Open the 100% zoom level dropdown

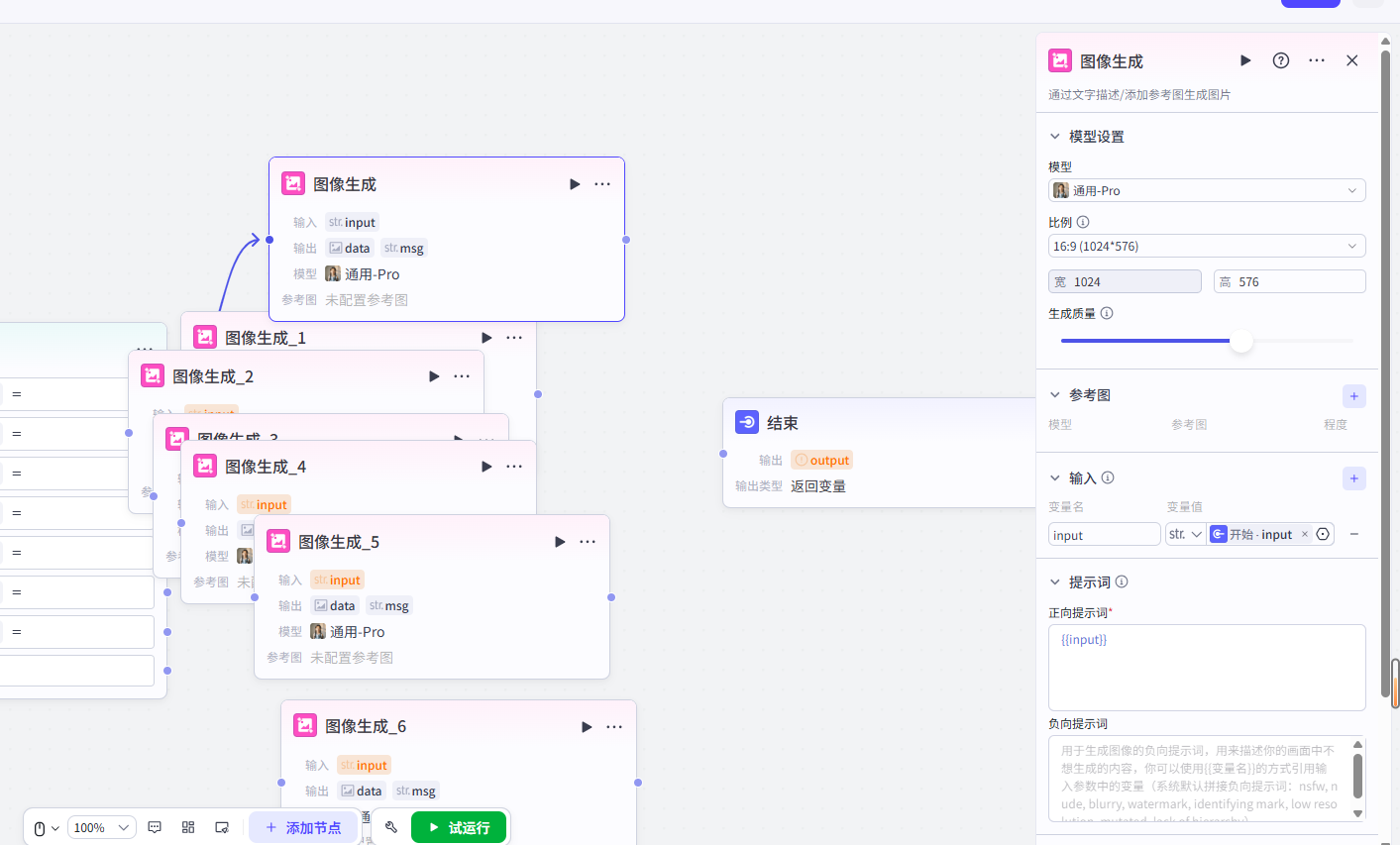[x=102, y=827]
